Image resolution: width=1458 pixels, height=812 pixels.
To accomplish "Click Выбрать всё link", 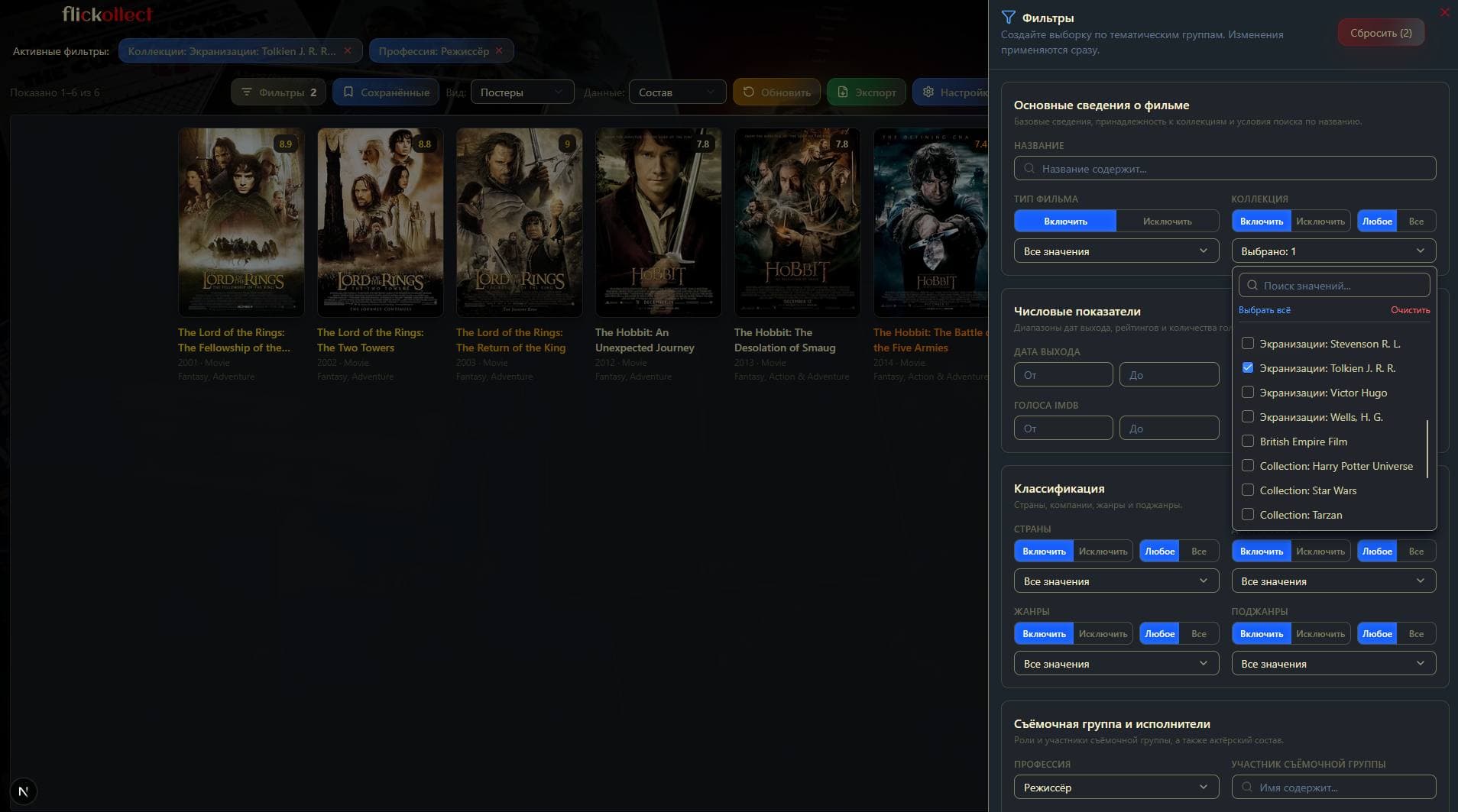I will click(x=1264, y=310).
